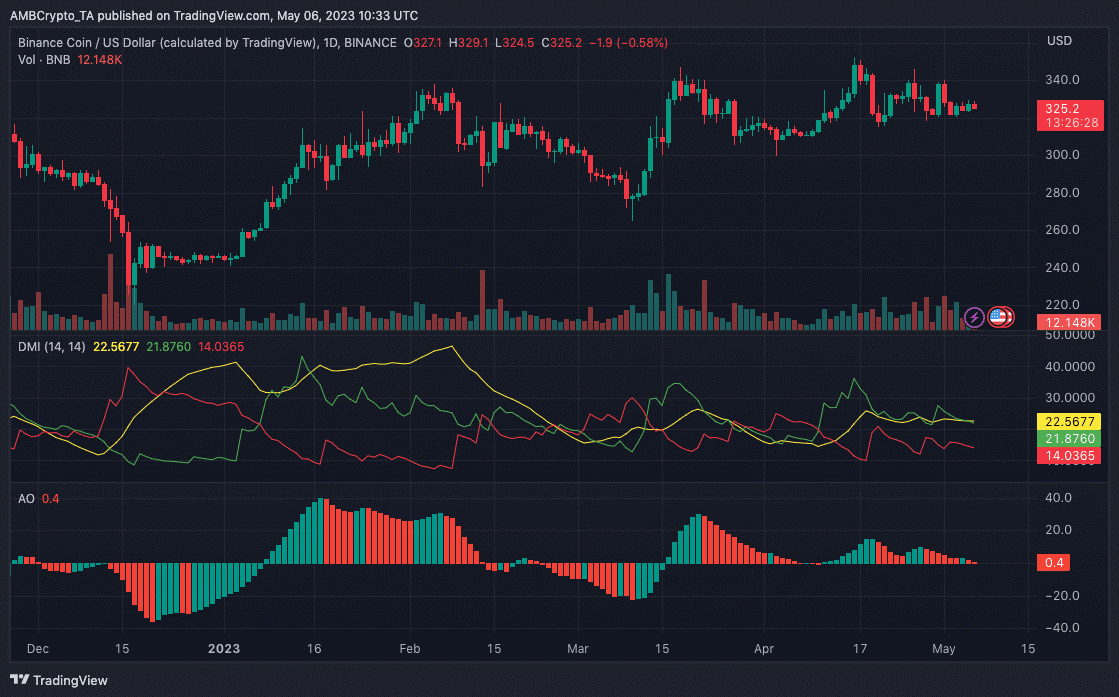Click the TradingView logo at bottom left
Screen dimensions: 1119x697
tap(59, 680)
